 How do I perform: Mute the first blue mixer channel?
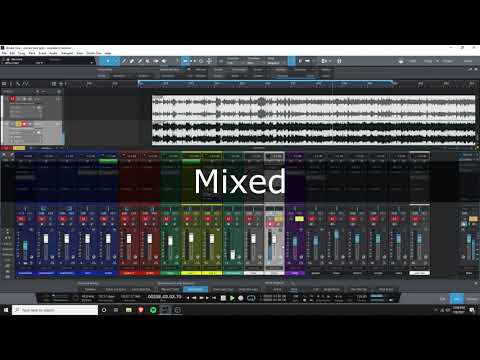click(21, 219)
